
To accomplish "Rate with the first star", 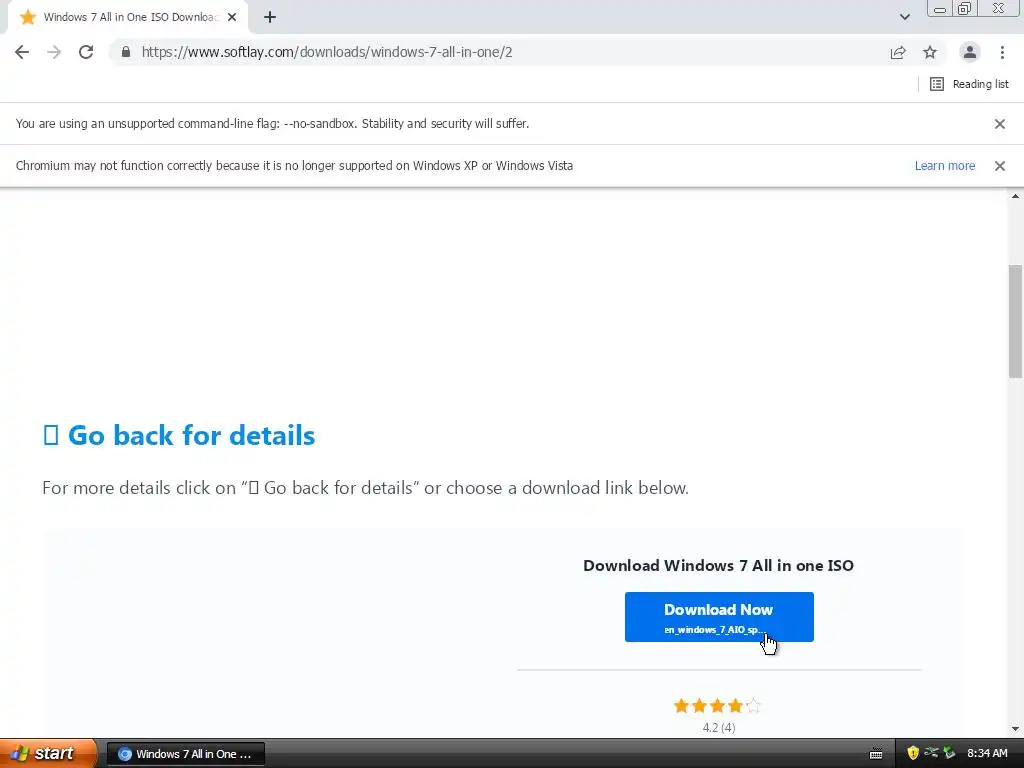I will [x=681, y=706].
